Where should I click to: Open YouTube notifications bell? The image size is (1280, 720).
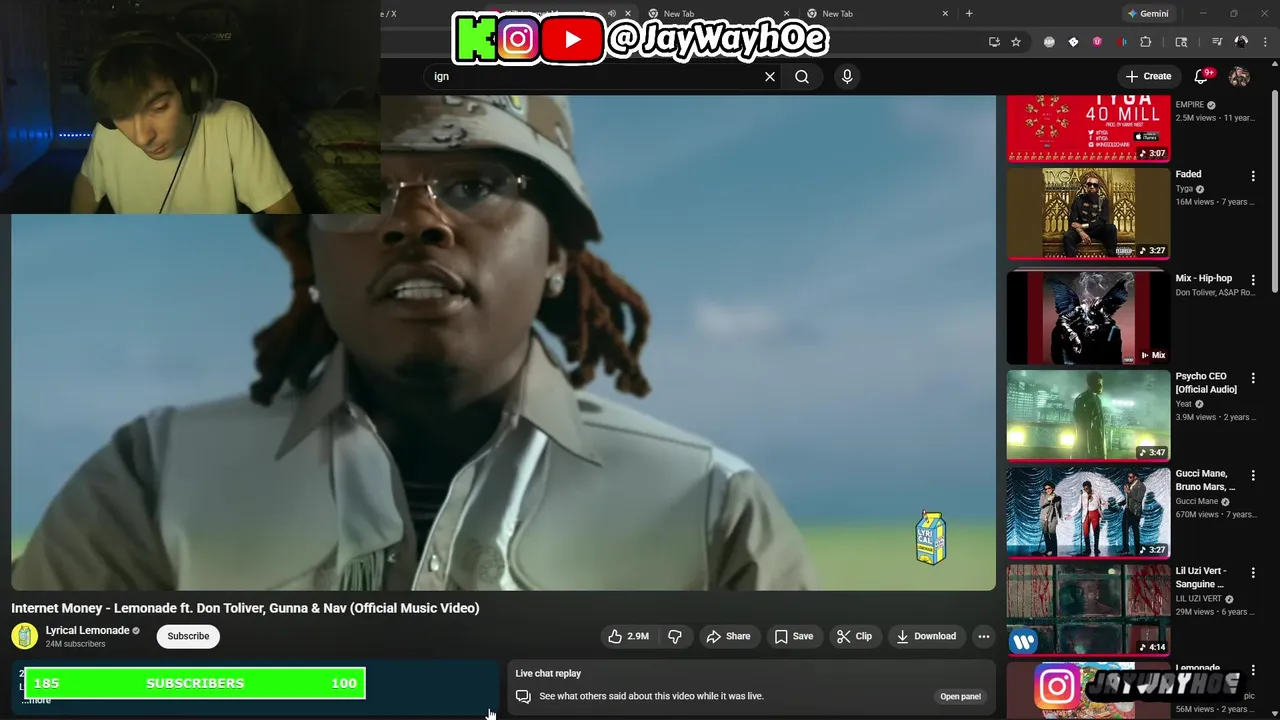(x=1202, y=76)
